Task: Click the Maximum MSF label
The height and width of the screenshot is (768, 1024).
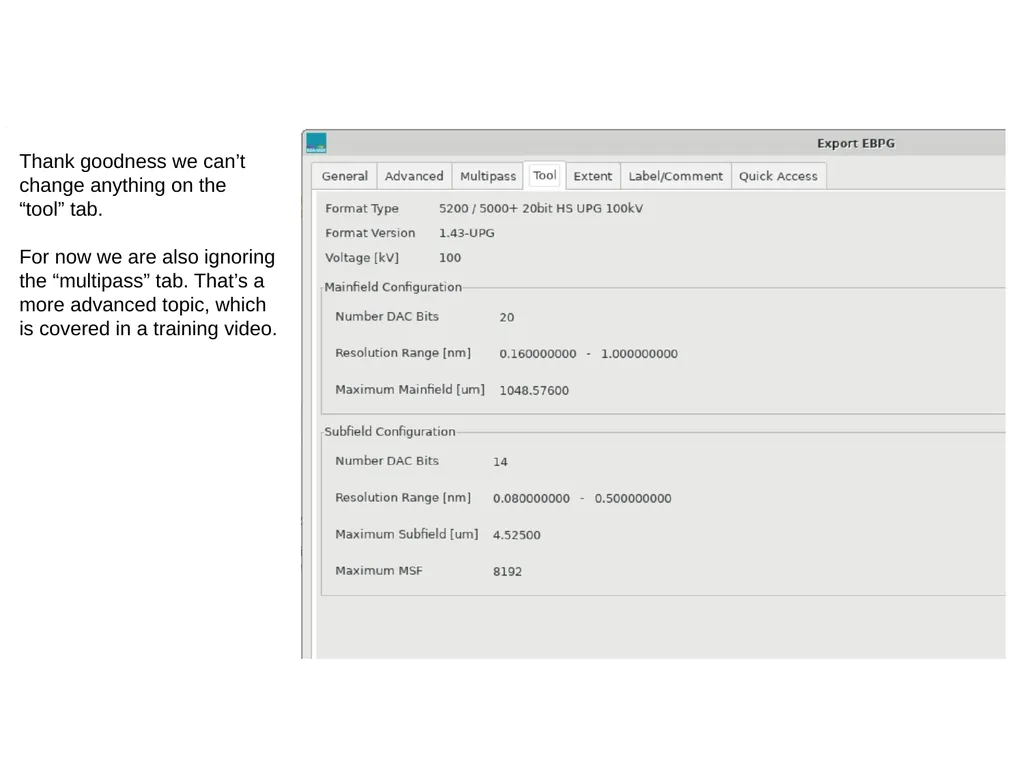Action: click(379, 571)
